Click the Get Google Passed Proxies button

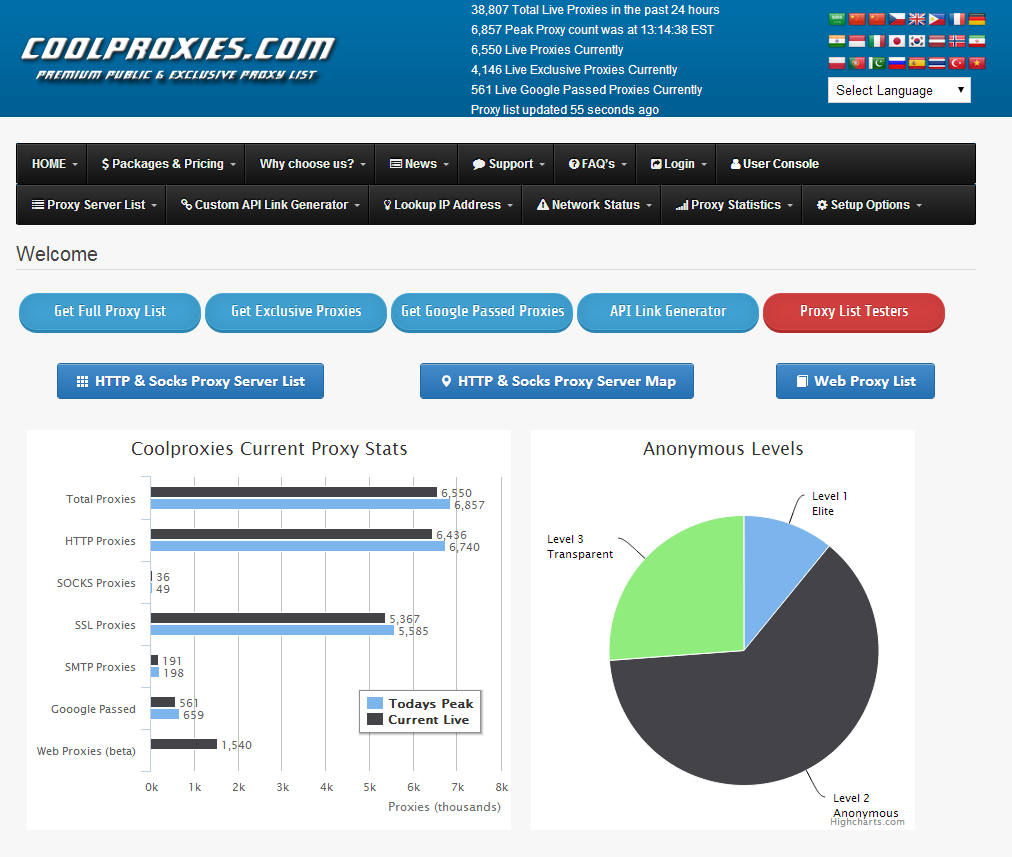(482, 312)
